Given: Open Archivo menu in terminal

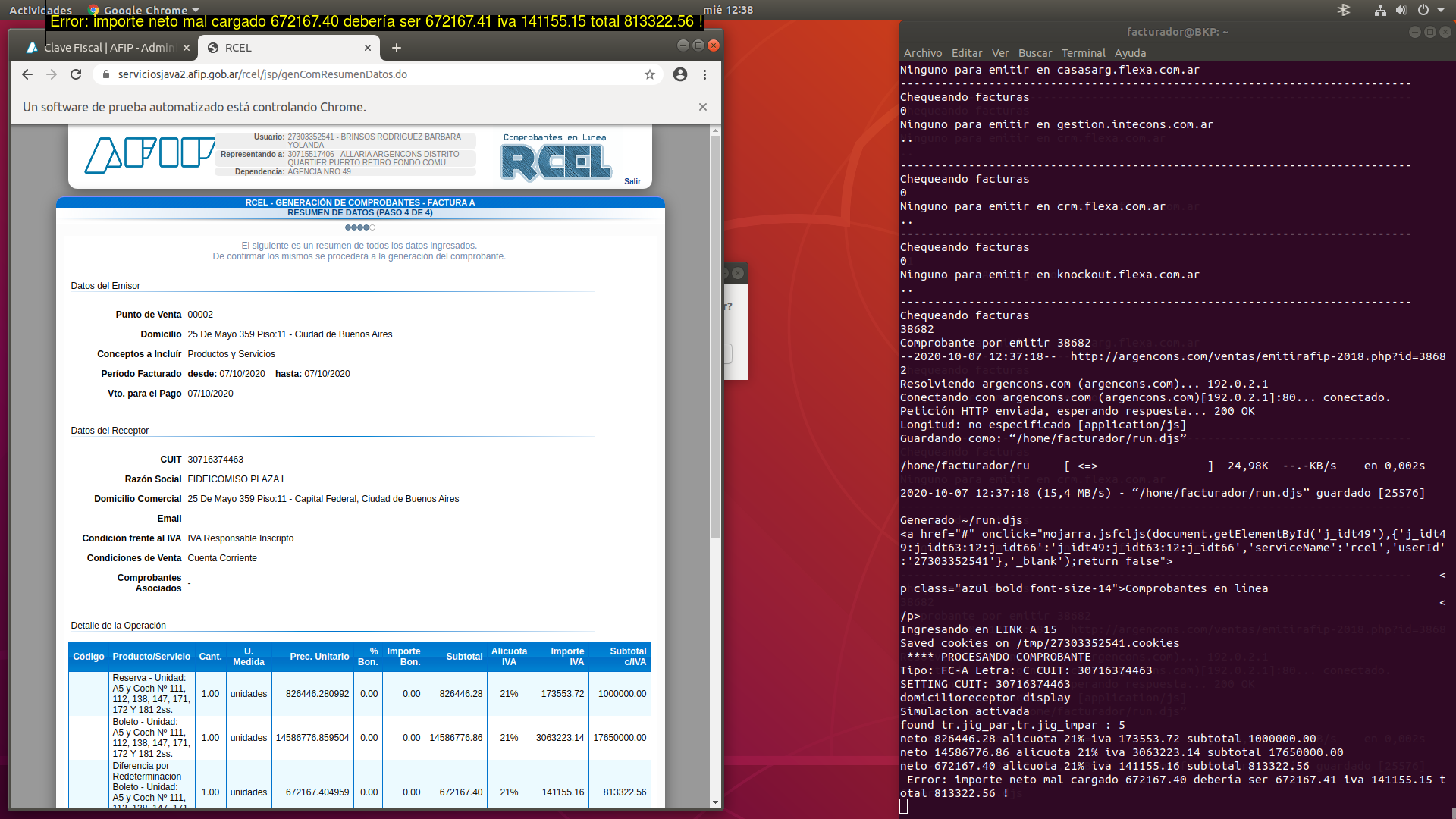Looking at the screenshot, I should point(923,53).
